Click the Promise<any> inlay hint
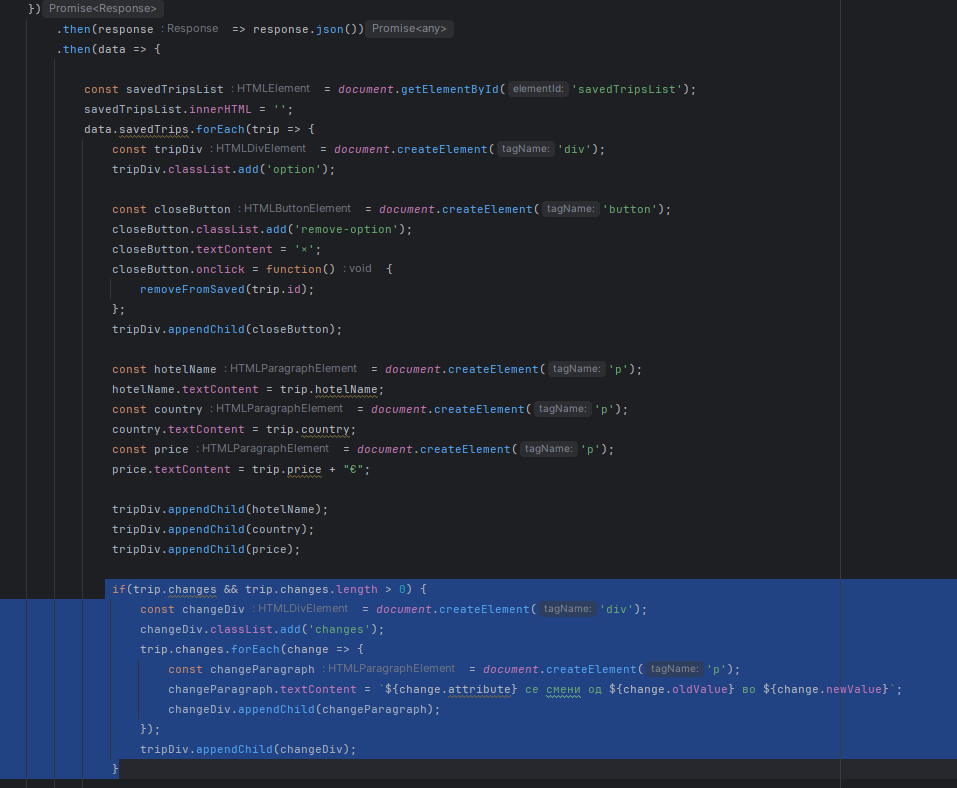The image size is (957, 788). (x=410, y=29)
